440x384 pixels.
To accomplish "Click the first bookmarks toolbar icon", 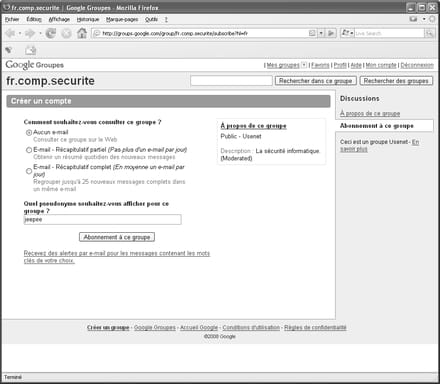I will [x=9, y=50].
